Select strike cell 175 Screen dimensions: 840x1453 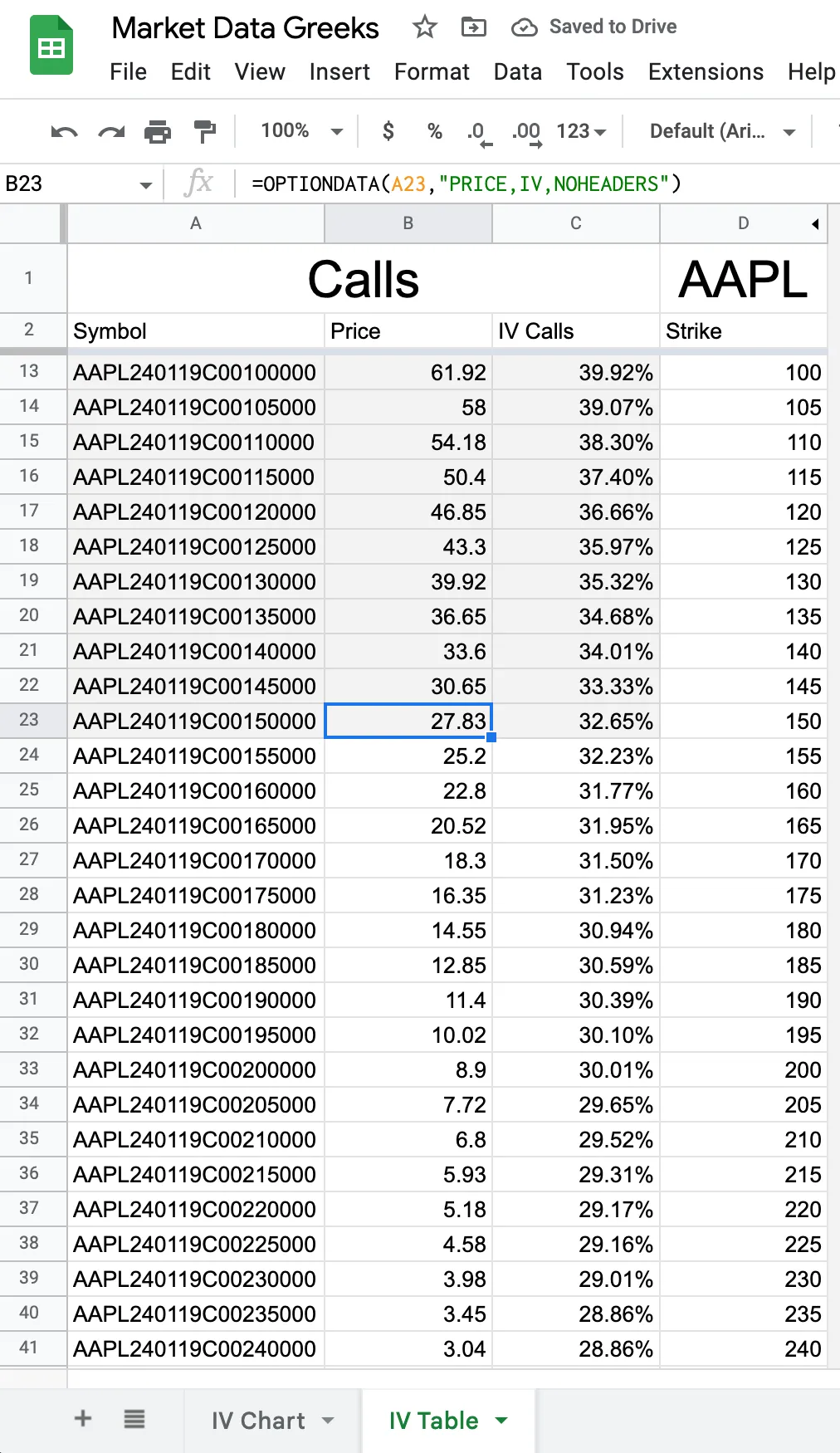743,895
